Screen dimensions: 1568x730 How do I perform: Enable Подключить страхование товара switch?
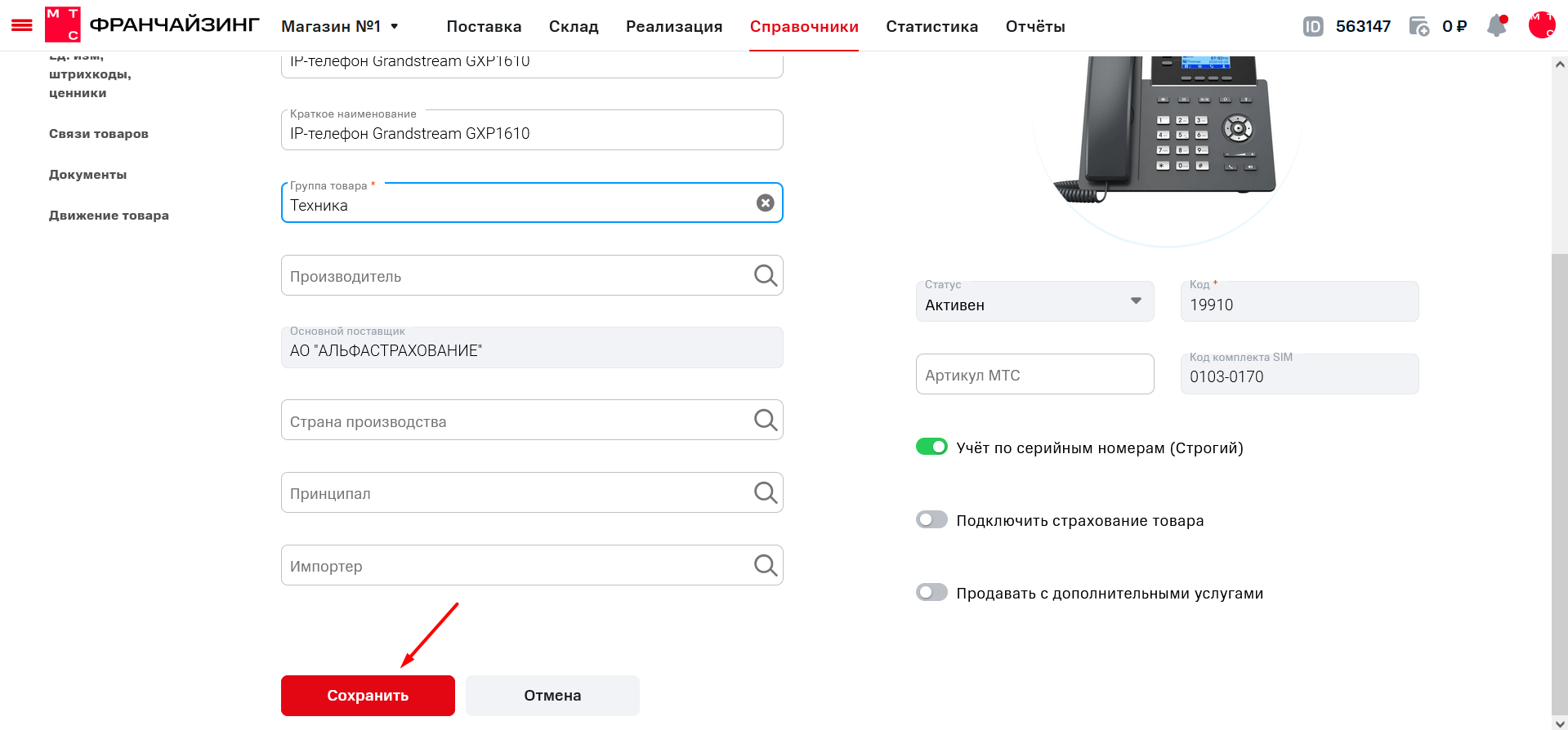pyautogui.click(x=931, y=519)
